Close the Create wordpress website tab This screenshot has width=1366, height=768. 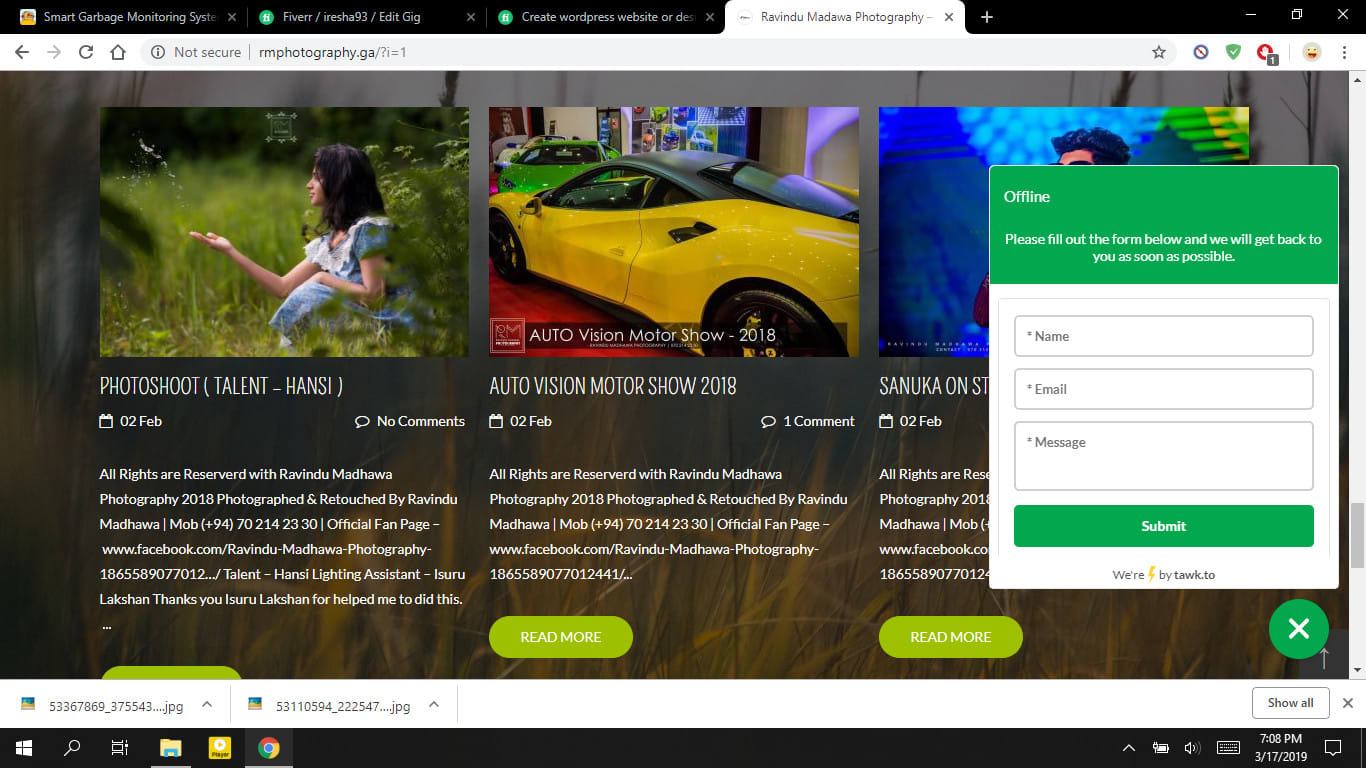(x=709, y=17)
